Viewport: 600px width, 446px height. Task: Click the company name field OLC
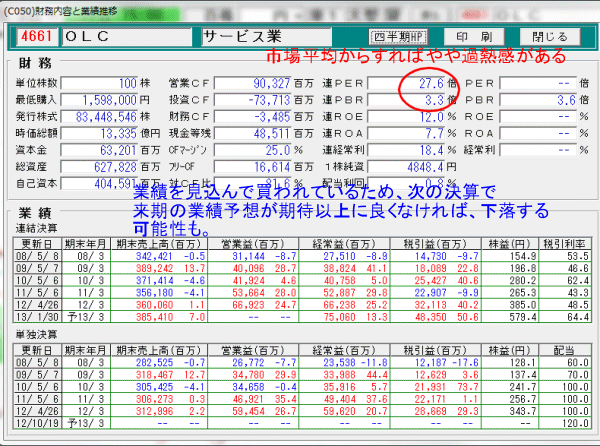126,37
